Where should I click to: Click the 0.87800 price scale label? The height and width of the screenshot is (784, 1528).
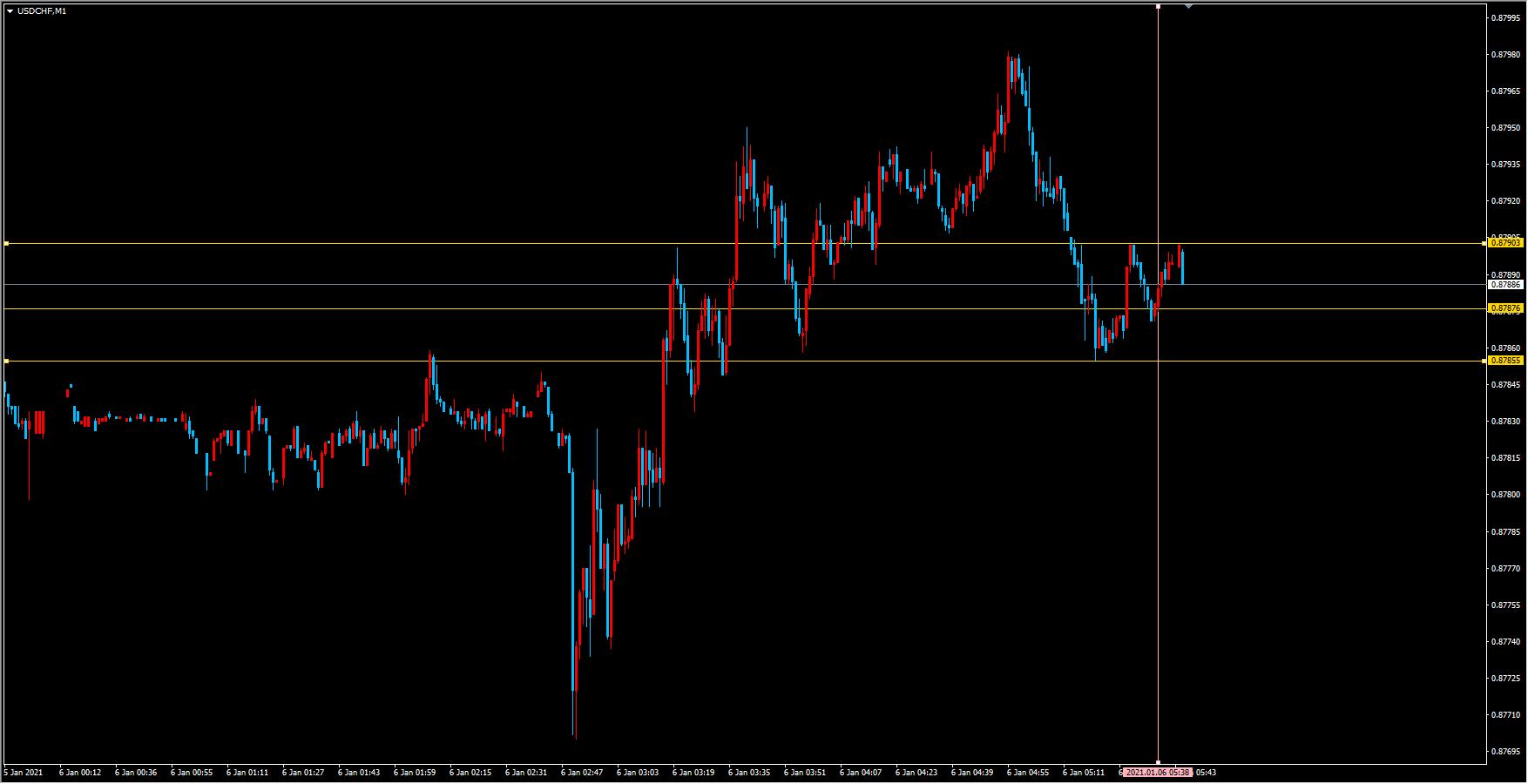[x=1506, y=495]
